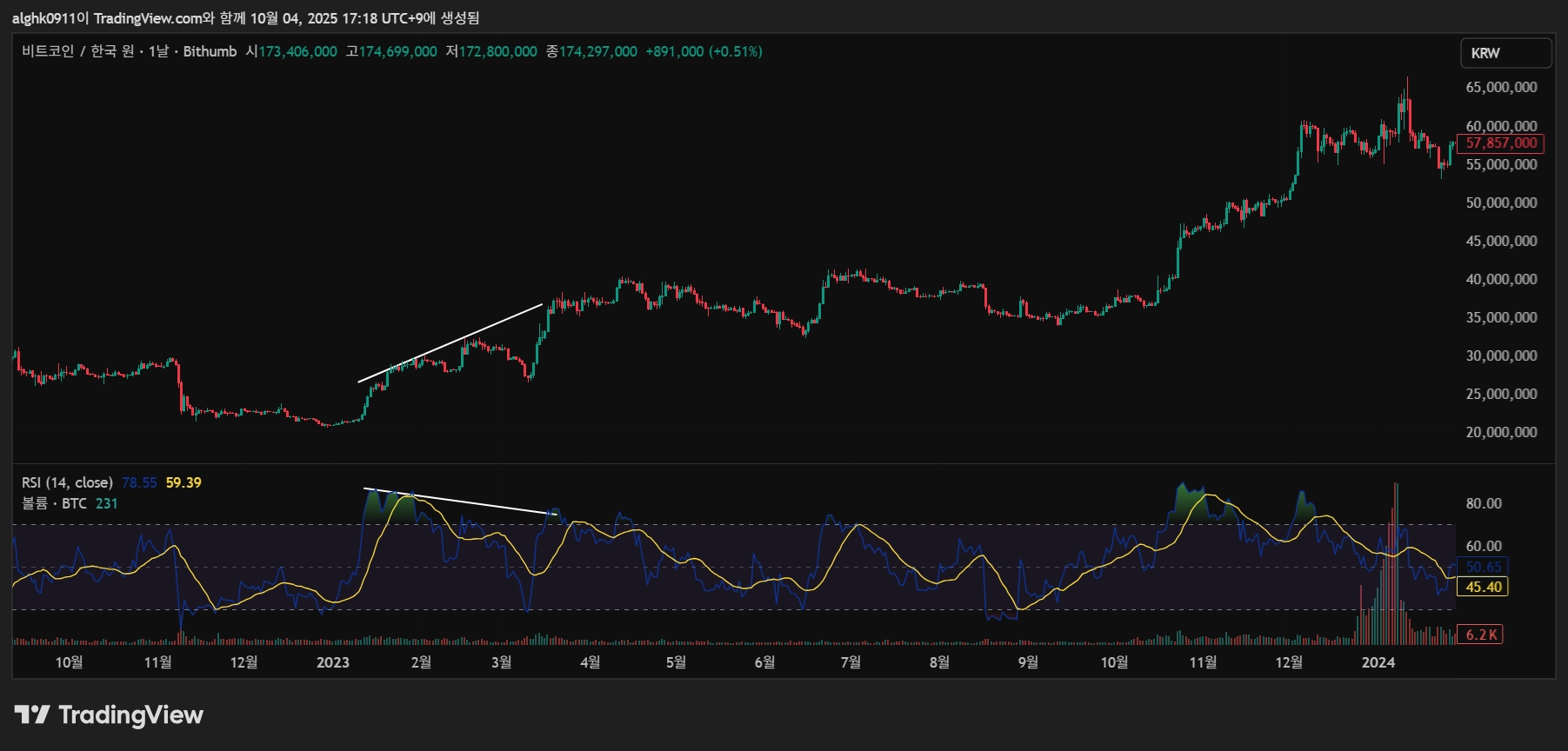Click the blue RSI 50.65 value label
The height and width of the screenshot is (751, 1568).
click(x=1483, y=567)
